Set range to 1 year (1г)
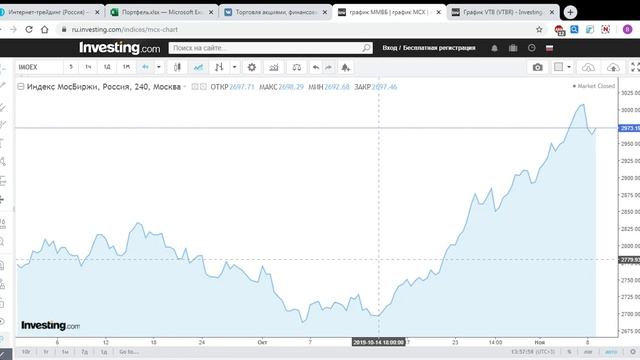The width and height of the screenshot is (640, 360). pyautogui.click(x=46, y=352)
